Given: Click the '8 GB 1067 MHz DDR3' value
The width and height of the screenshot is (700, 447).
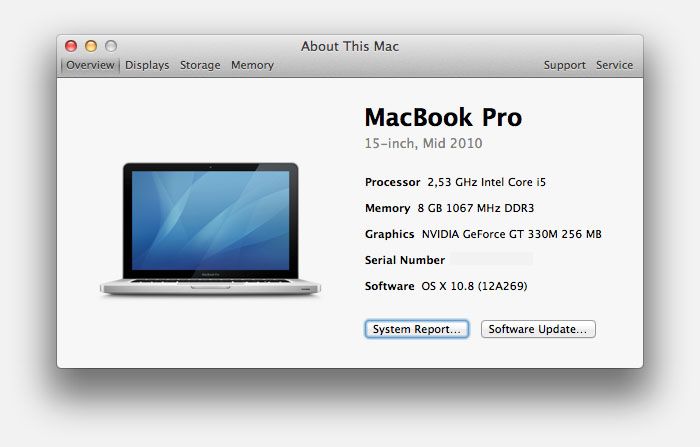Looking at the screenshot, I should click(x=476, y=208).
